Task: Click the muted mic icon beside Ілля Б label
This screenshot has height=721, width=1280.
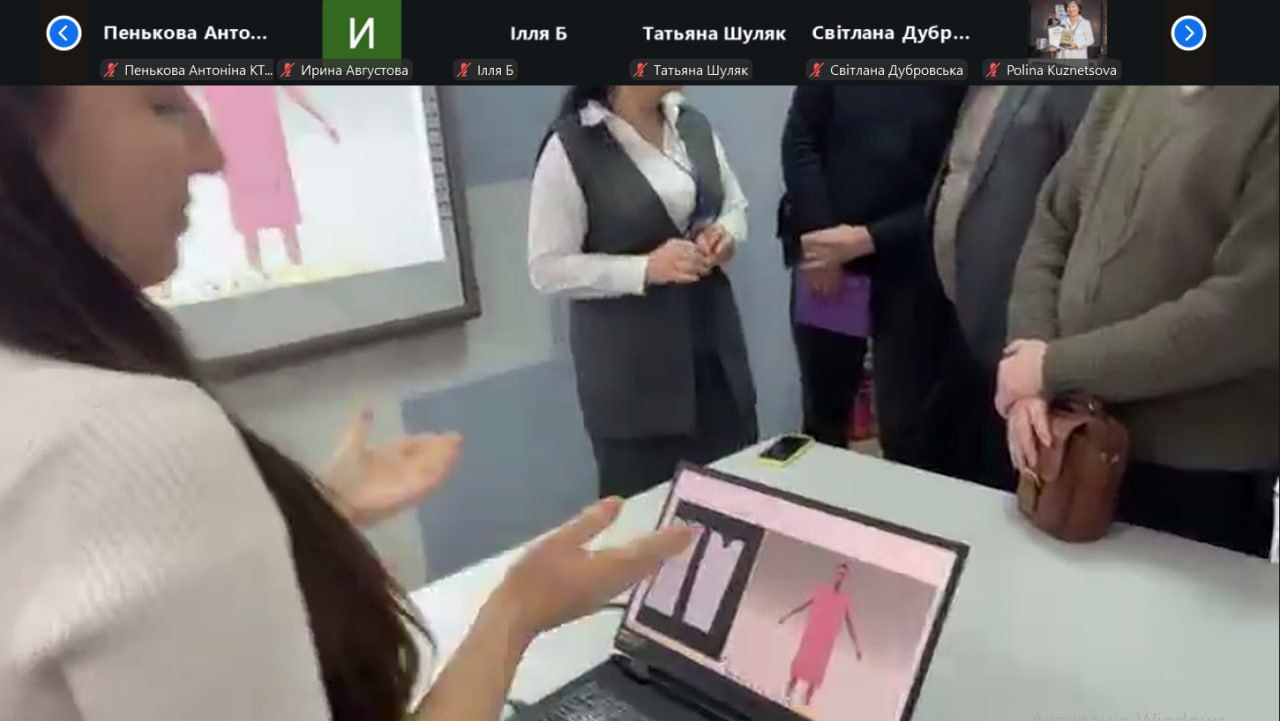Action: (x=464, y=70)
